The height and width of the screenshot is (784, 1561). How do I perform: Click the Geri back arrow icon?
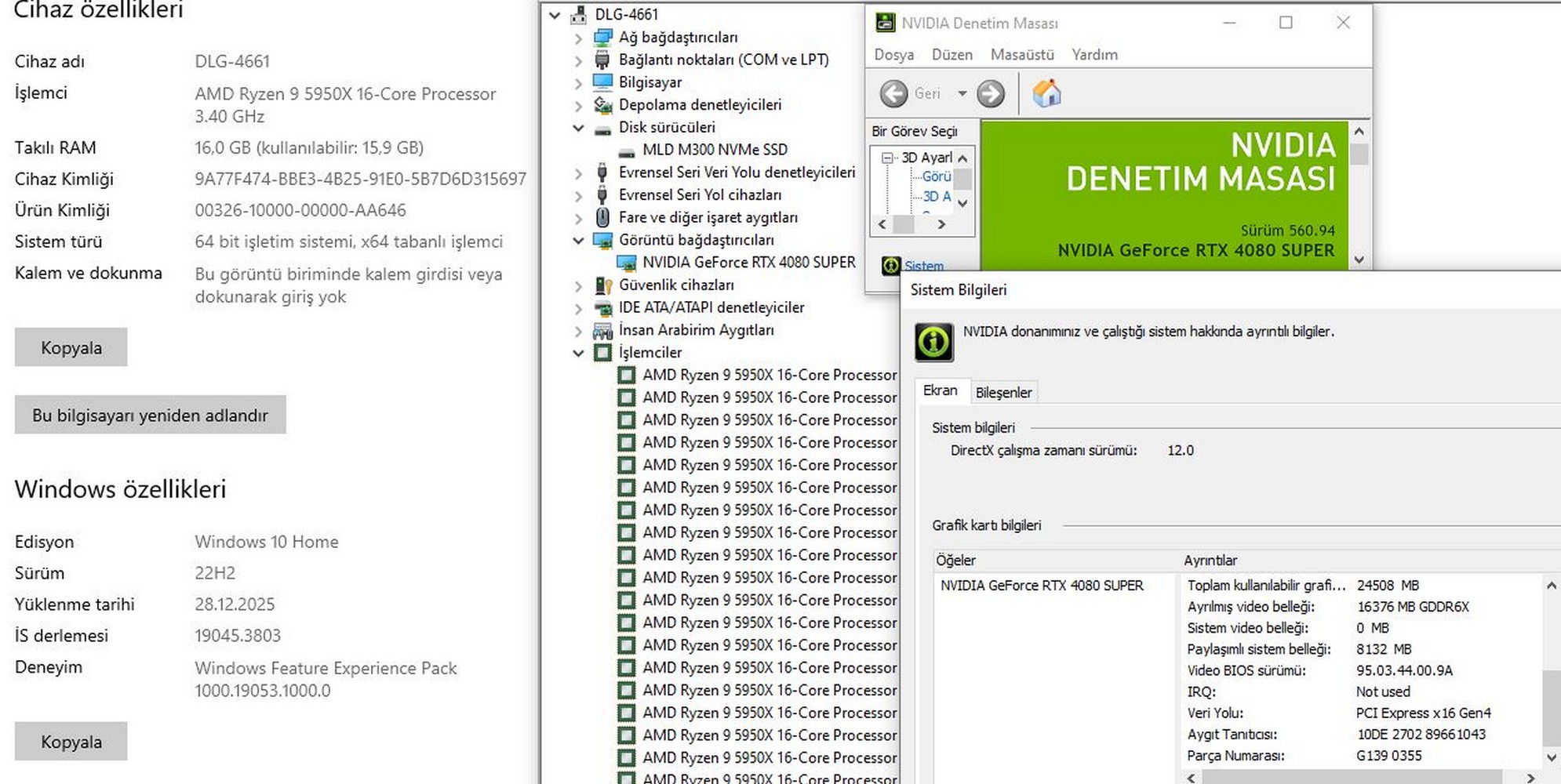[x=893, y=94]
